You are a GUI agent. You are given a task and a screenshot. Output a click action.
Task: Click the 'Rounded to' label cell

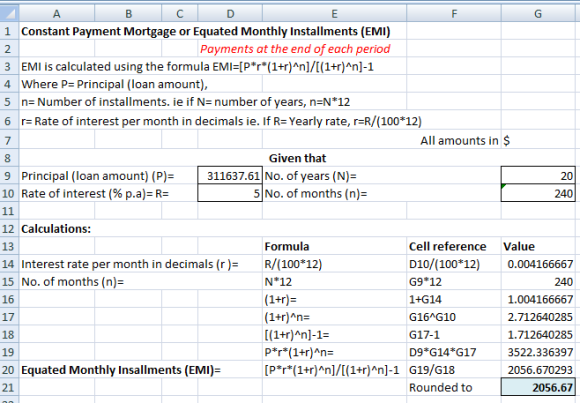pyautogui.click(x=454, y=387)
